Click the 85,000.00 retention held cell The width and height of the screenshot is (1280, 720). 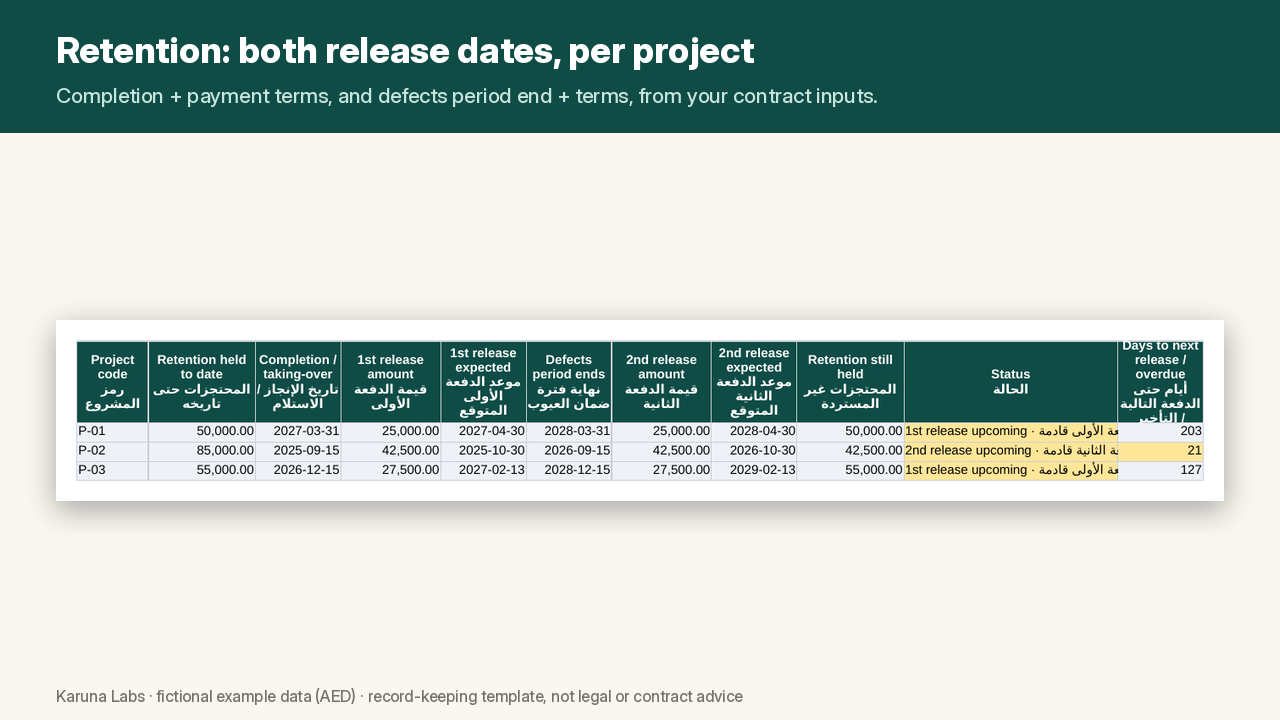pos(202,451)
